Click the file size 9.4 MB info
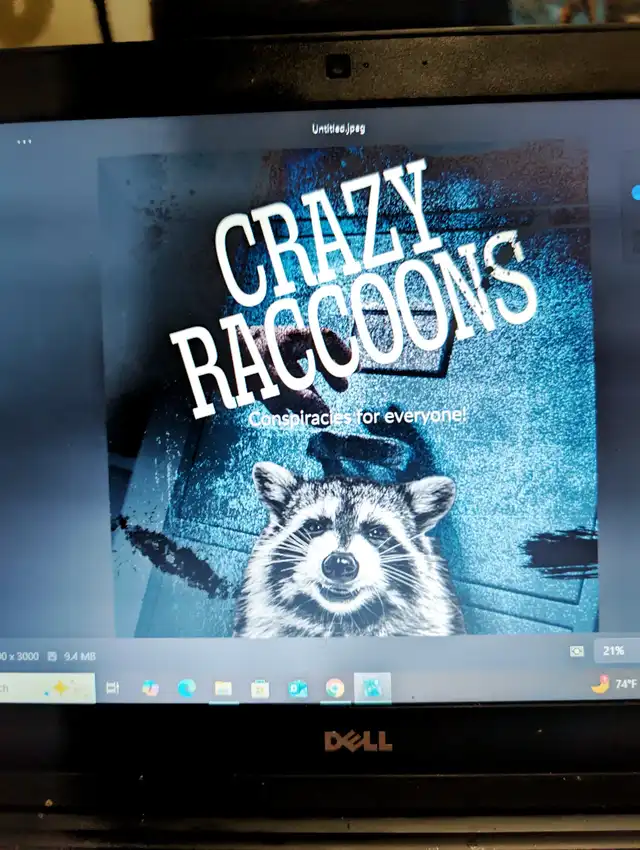 pyautogui.click(x=80, y=656)
